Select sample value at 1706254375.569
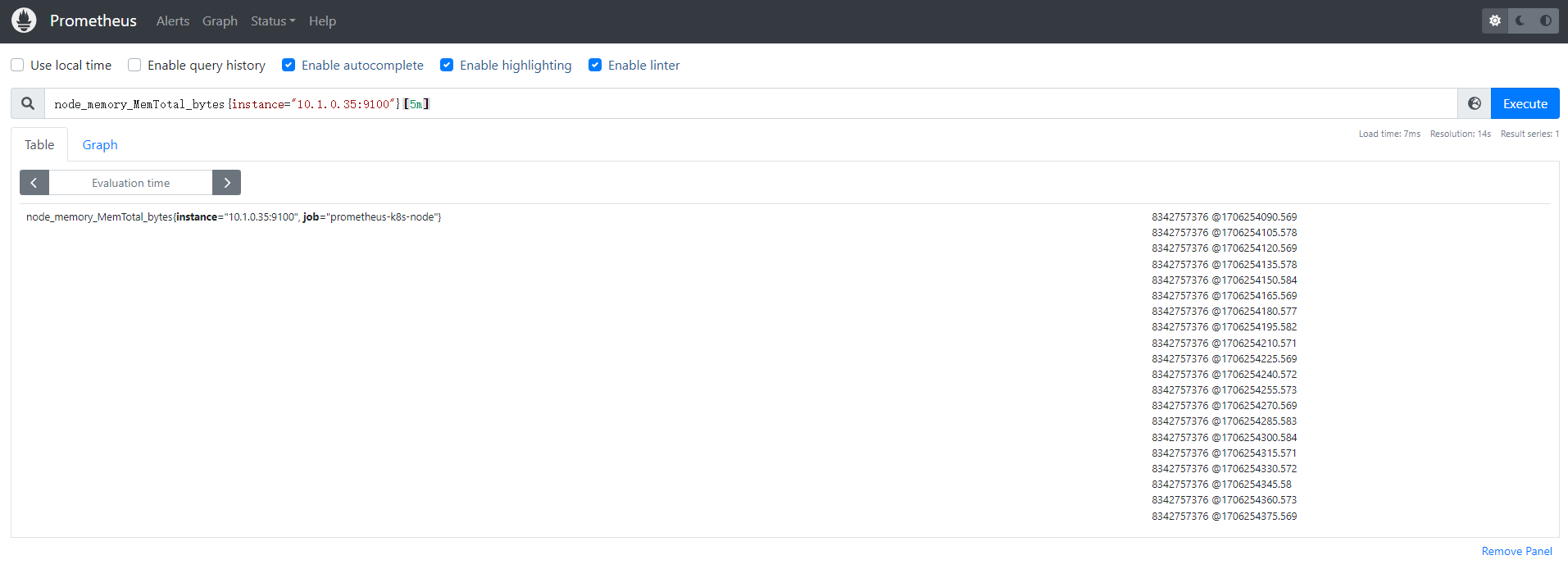 click(1225, 517)
